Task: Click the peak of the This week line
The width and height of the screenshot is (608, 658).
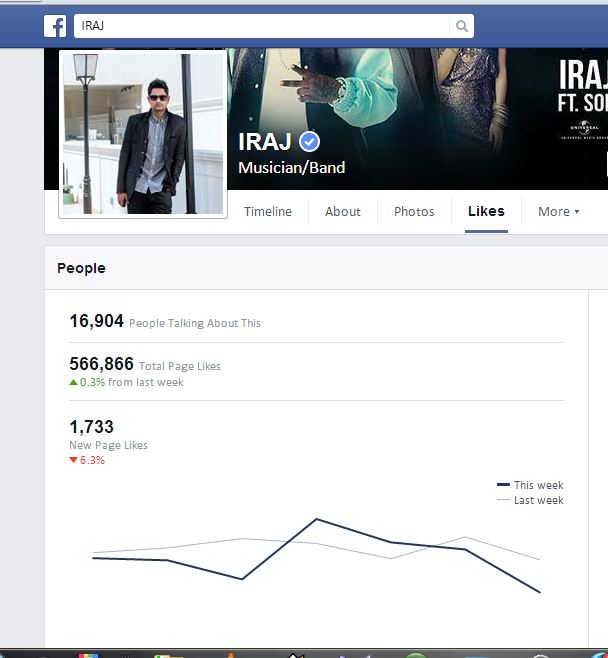Action: (317, 520)
